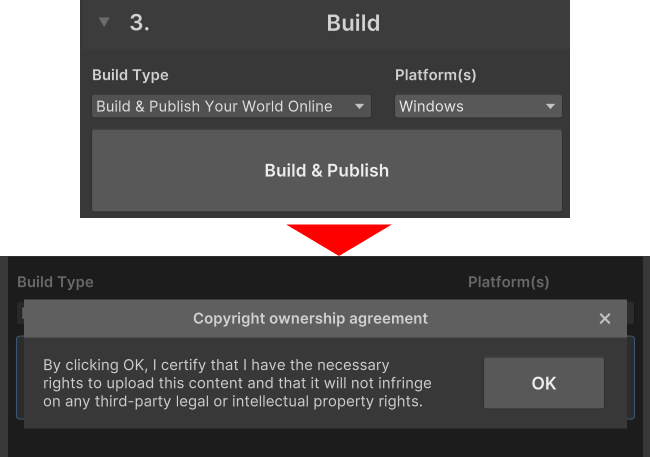Click the Build section header title
This screenshot has height=457, width=650.
[x=353, y=23]
